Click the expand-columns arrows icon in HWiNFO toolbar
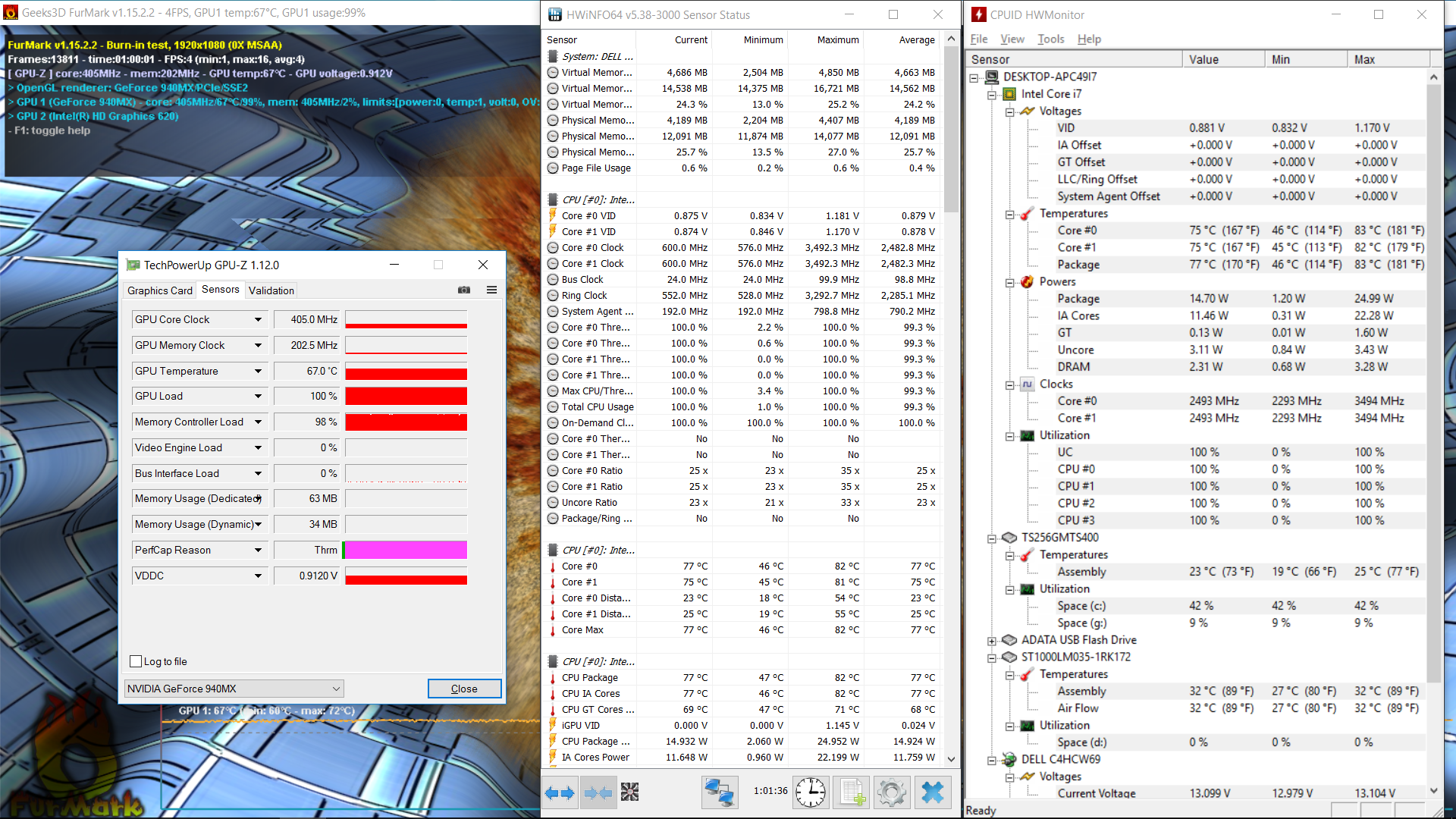Image resolution: width=1456 pixels, height=819 pixels. tap(560, 793)
